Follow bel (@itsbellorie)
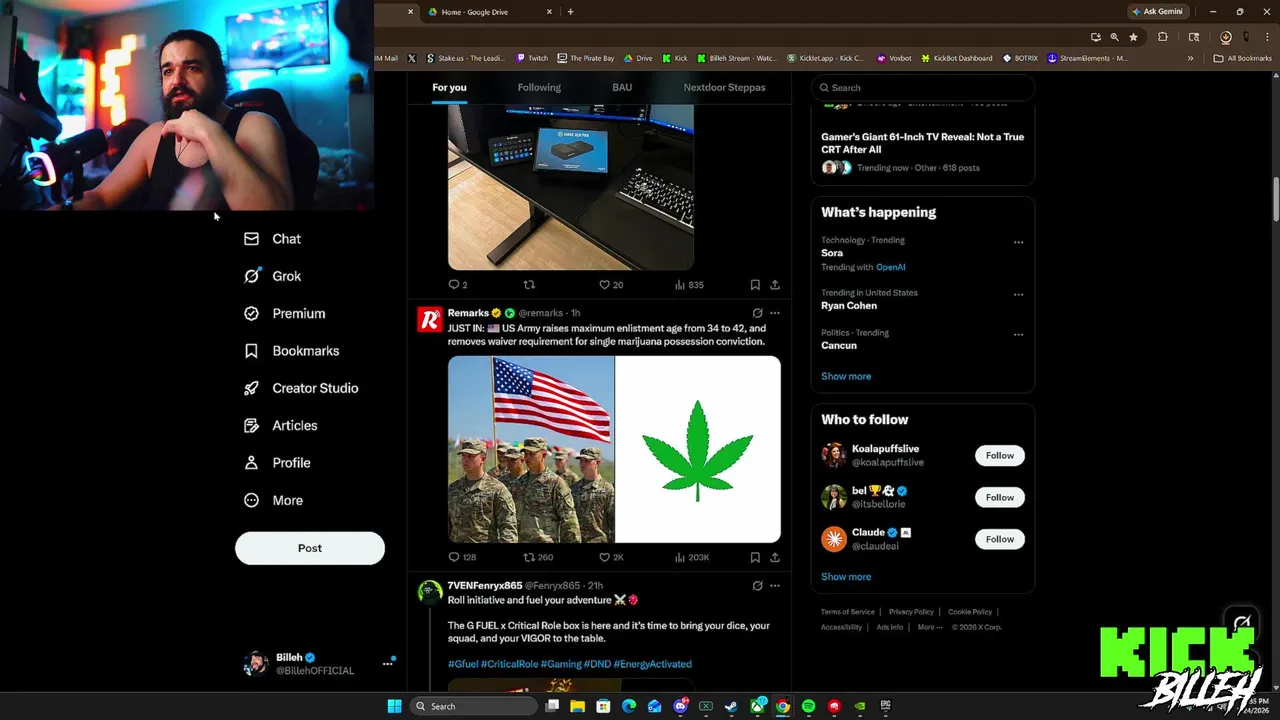 1000,497
